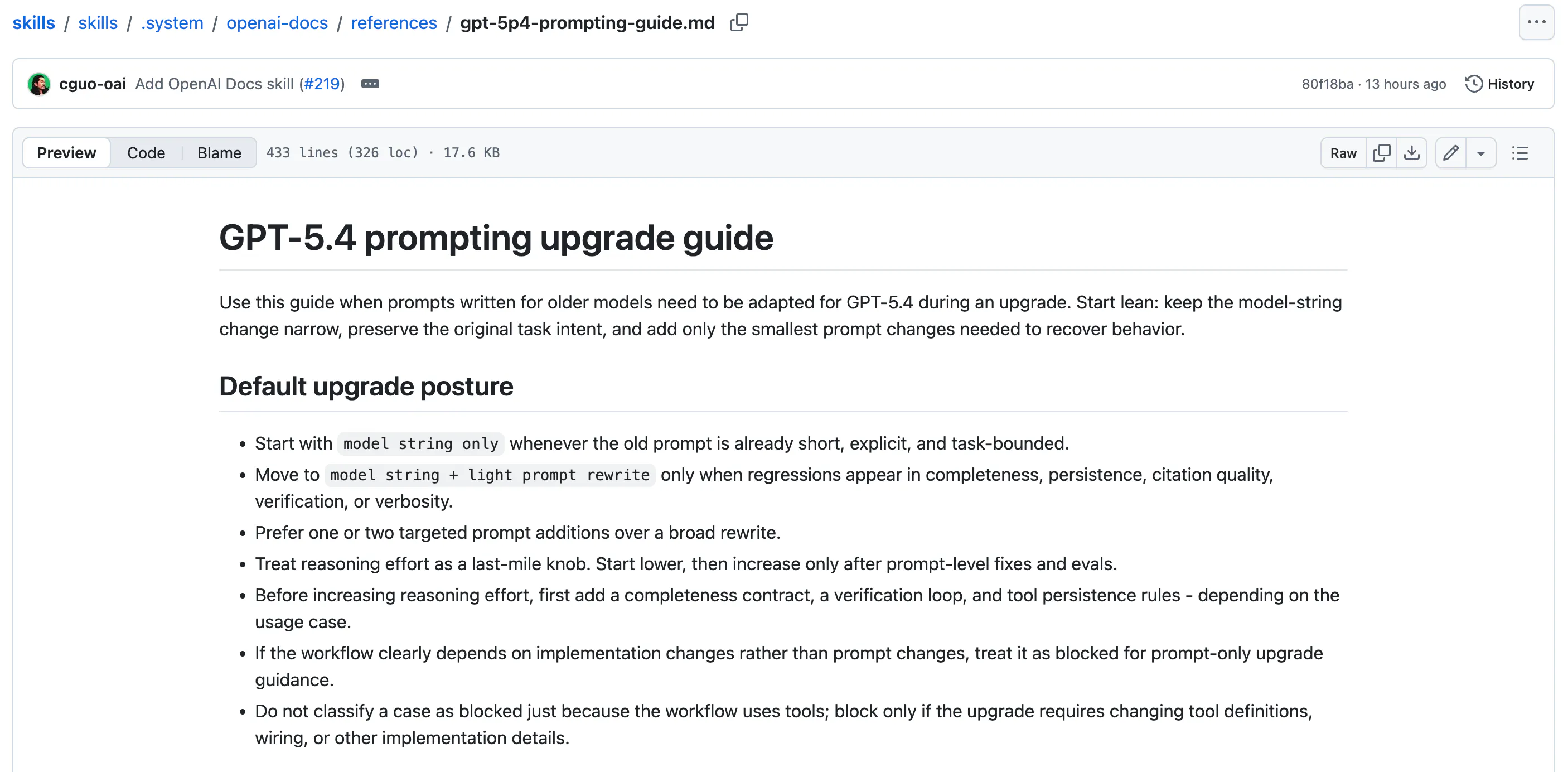Edit this file with pencil icon
The width and height of the screenshot is (1568, 772).
click(x=1450, y=153)
